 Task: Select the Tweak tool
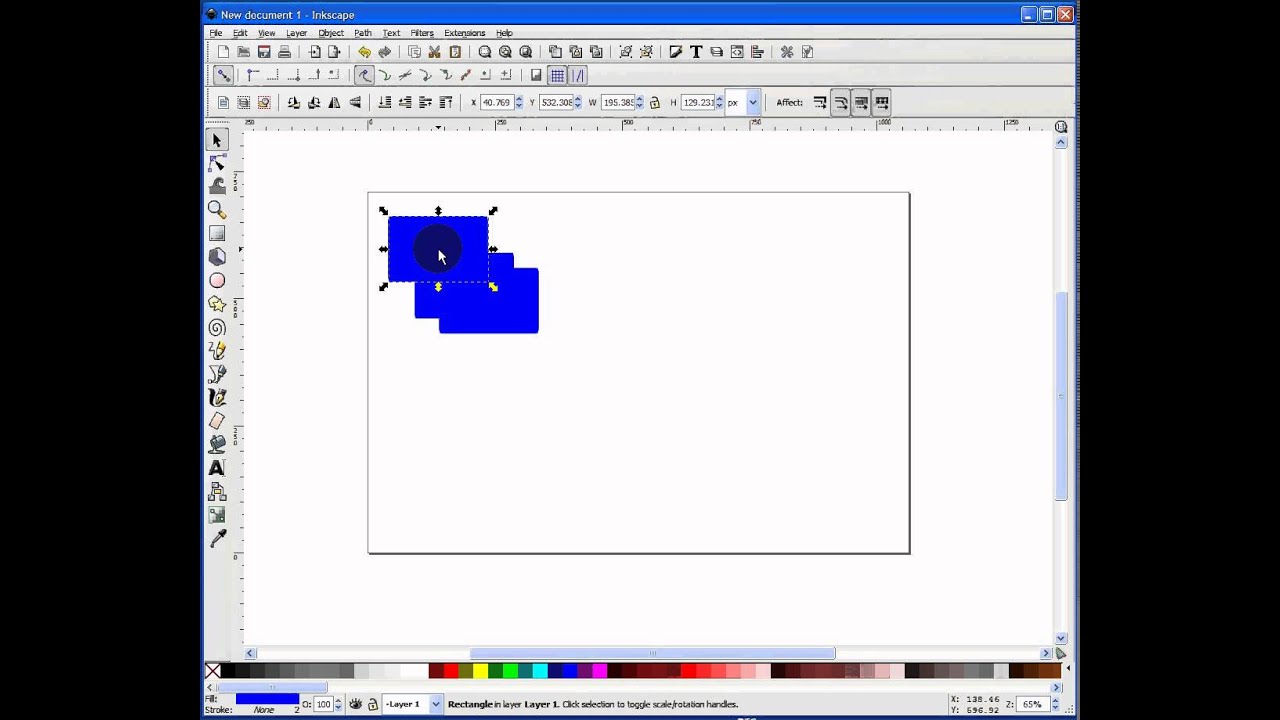tap(217, 186)
